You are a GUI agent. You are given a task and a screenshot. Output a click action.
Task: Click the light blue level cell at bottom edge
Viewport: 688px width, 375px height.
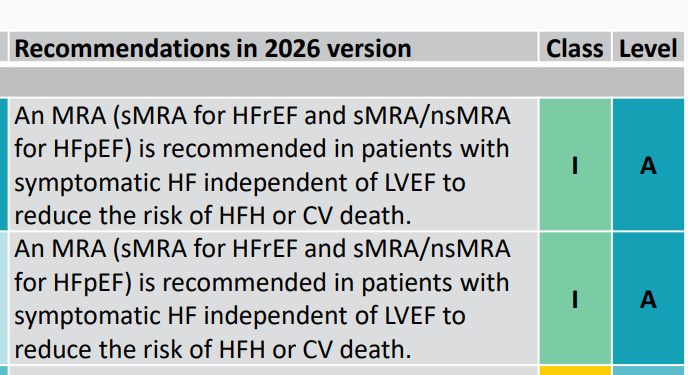(648, 371)
